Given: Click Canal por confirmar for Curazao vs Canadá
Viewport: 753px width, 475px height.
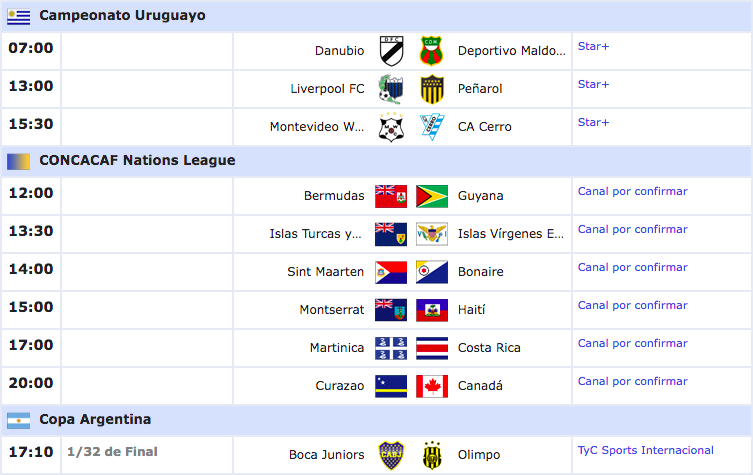Looking at the screenshot, I should click(x=632, y=381).
